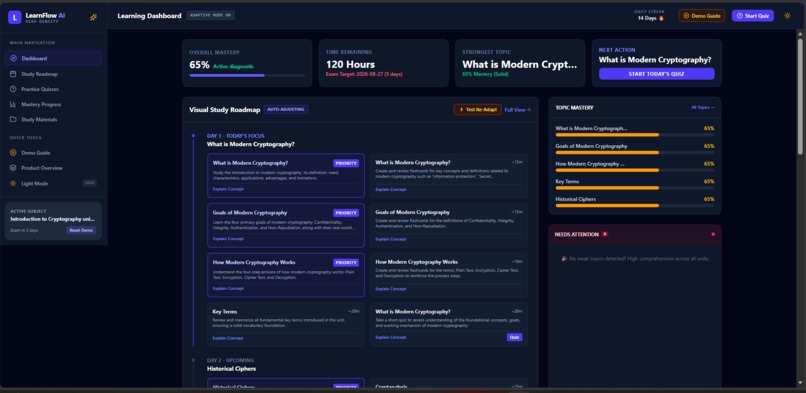
Task: Click START TODAY'S QUIZ button
Action: coord(656,74)
